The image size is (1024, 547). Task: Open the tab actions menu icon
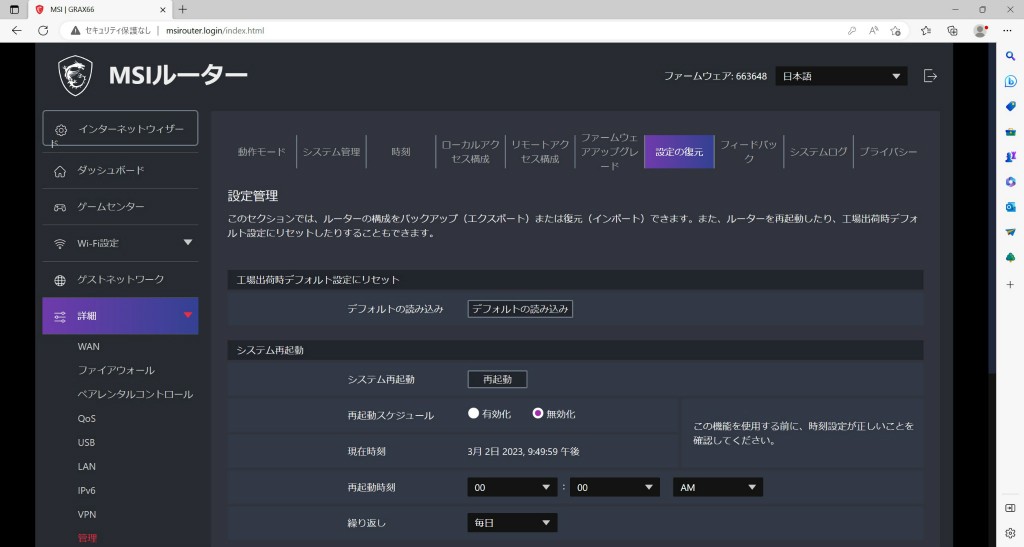coord(14,10)
